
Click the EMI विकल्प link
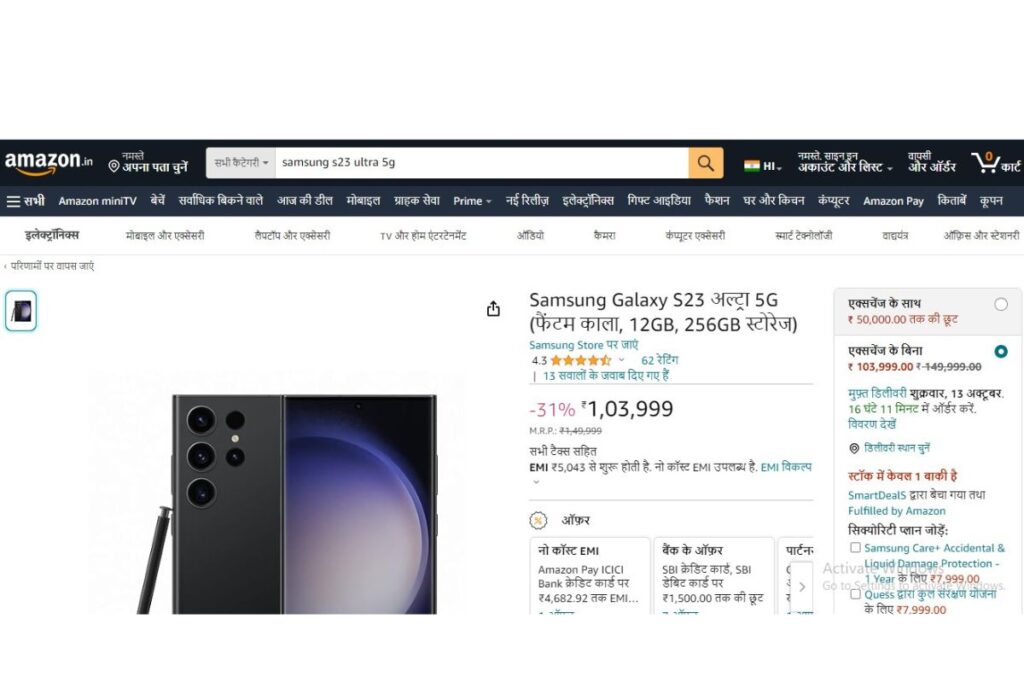click(786, 467)
